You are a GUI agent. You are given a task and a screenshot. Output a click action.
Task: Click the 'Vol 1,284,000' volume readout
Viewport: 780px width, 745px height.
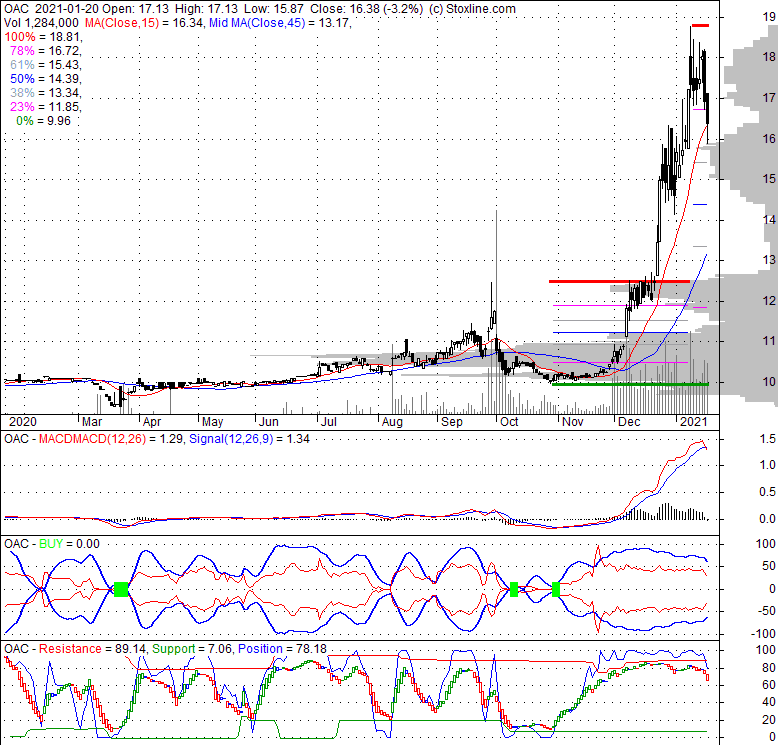pyautogui.click(x=41, y=22)
